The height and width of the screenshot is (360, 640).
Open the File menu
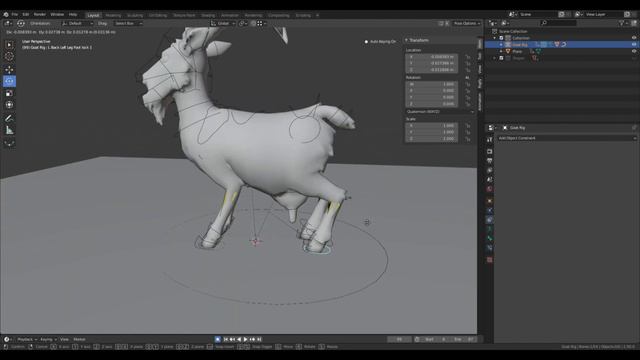(x=15, y=14)
